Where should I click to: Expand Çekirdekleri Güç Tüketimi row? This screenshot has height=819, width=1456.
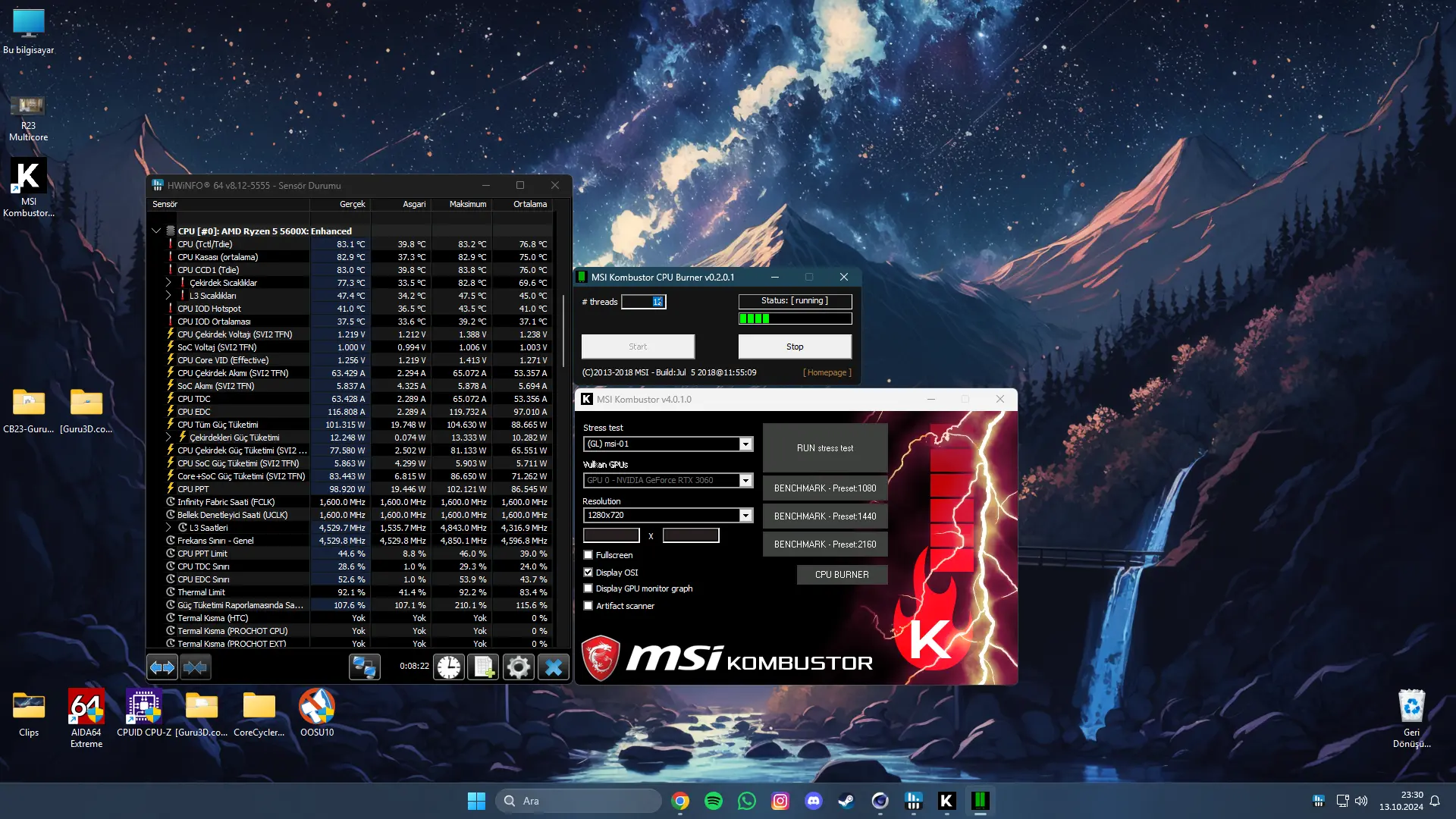pyautogui.click(x=168, y=437)
